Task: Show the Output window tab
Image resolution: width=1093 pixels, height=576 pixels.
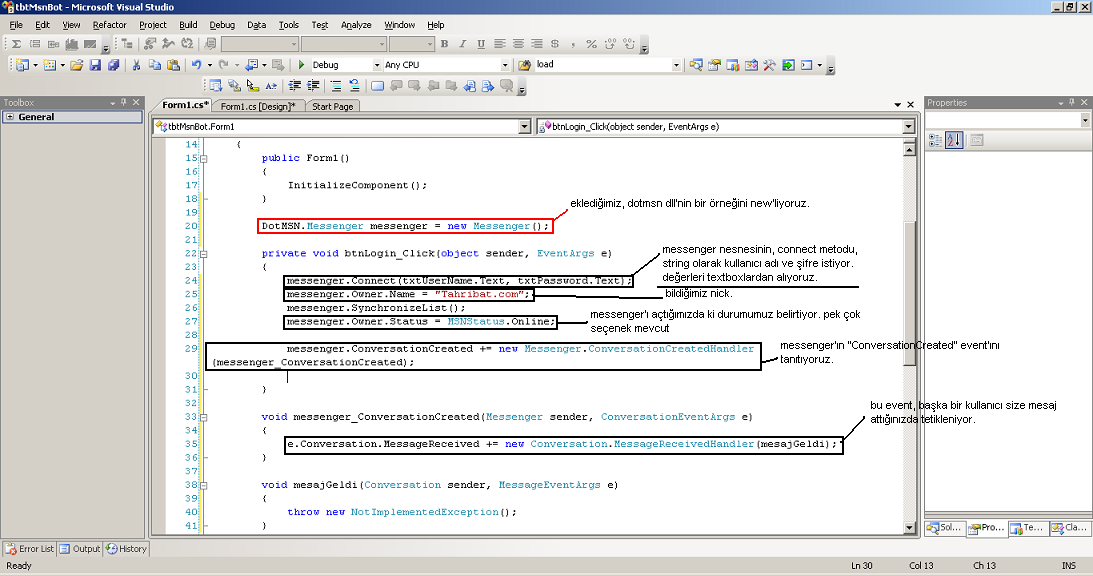Action: (x=80, y=548)
